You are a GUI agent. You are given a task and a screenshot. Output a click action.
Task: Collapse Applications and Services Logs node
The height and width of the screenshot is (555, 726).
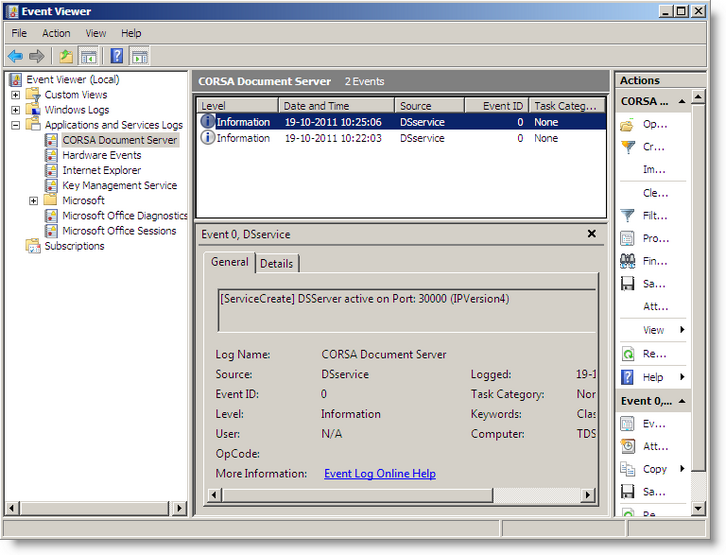16,125
